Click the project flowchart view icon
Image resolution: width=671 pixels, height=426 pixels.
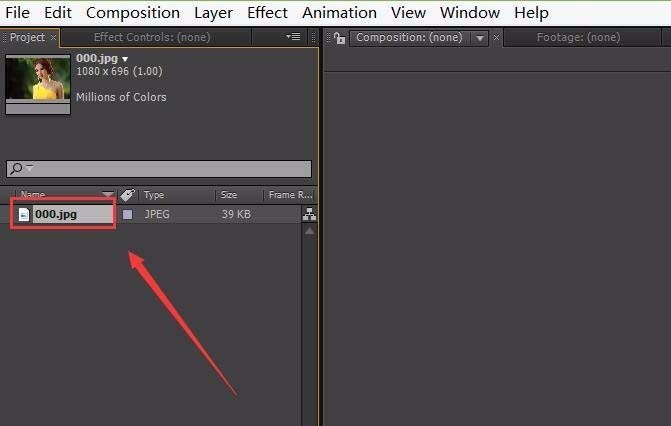(309, 214)
